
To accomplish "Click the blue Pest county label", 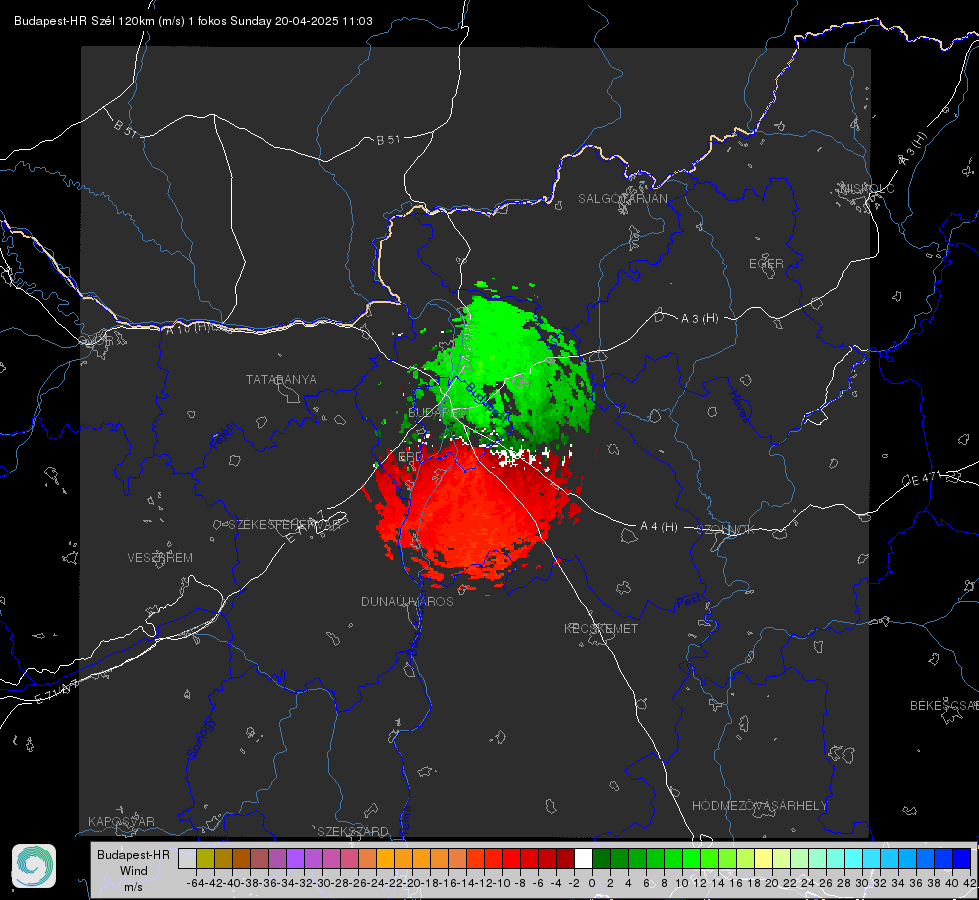I will coord(689,601).
